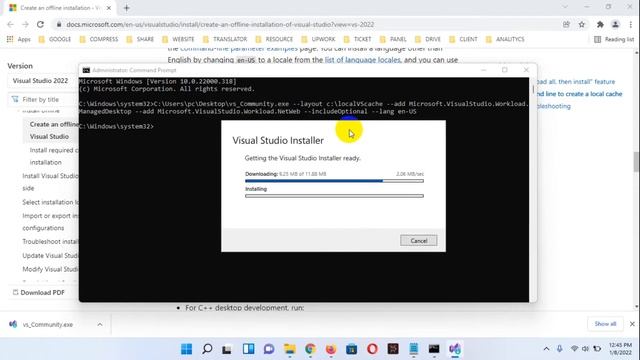The height and width of the screenshot is (360, 640).
Task: Click the Wi-Fi icon in the system tray
Action: [574, 349]
